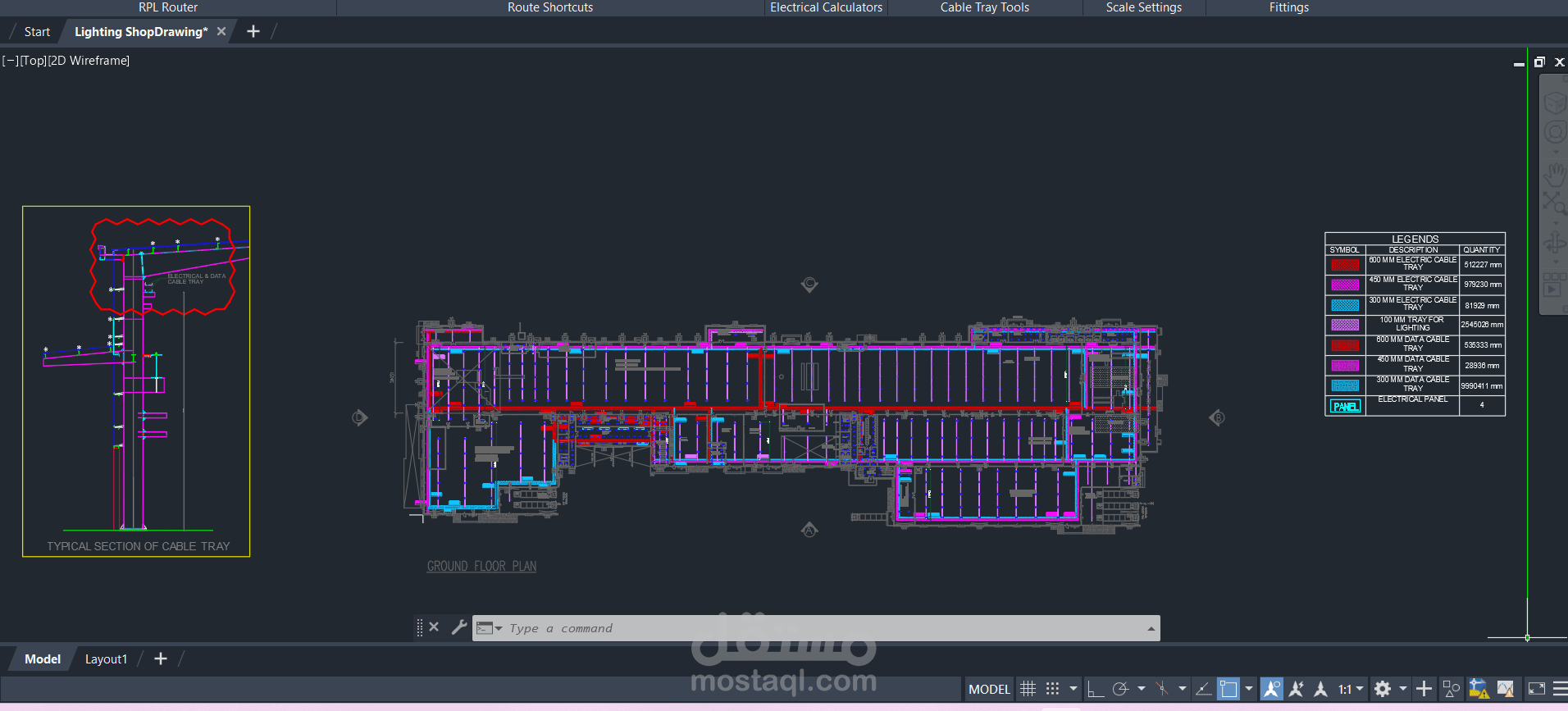Create a new layout with plus button
The width and height of the screenshot is (1568, 711).
161,659
